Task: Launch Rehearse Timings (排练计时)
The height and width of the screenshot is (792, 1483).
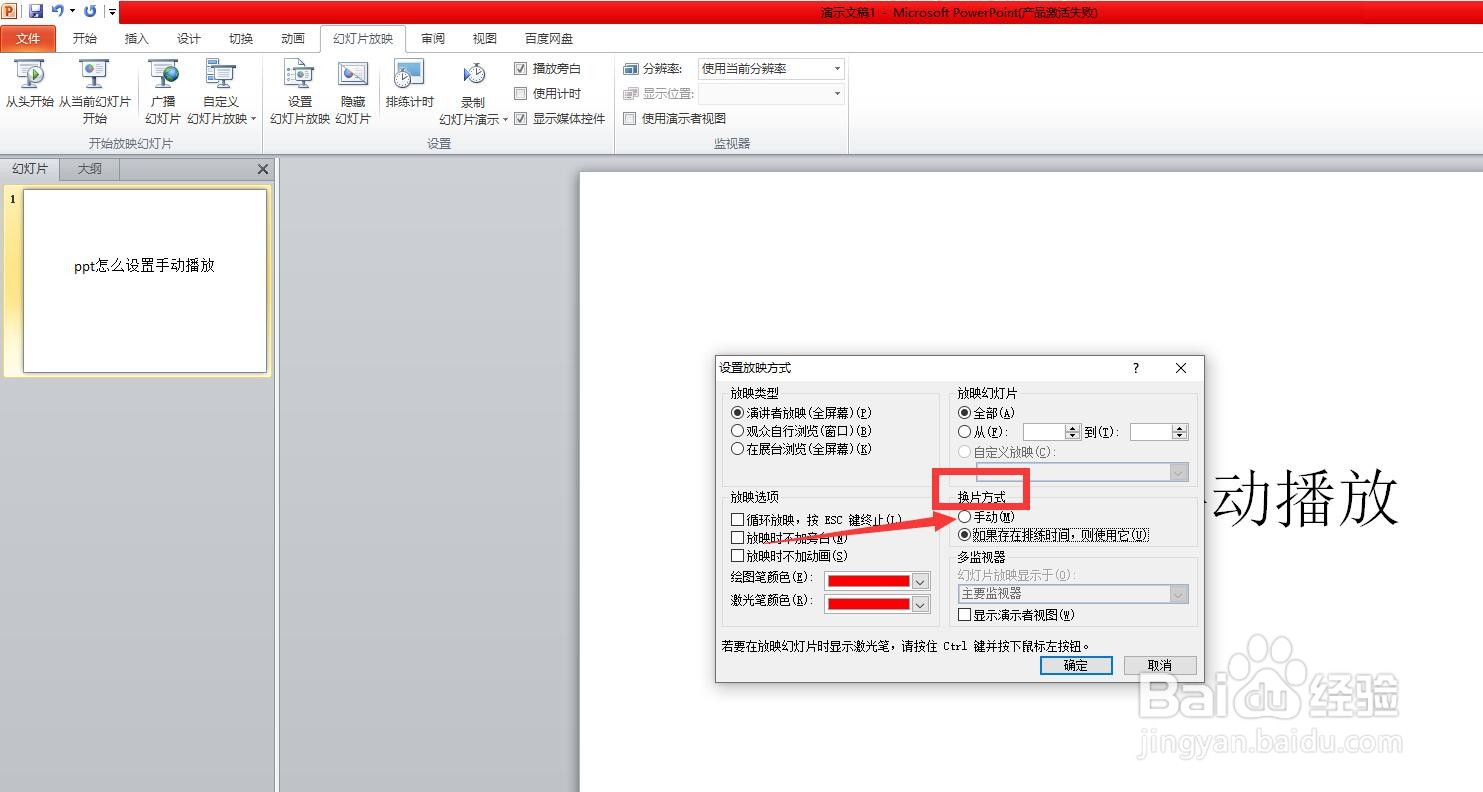Action: 408,90
